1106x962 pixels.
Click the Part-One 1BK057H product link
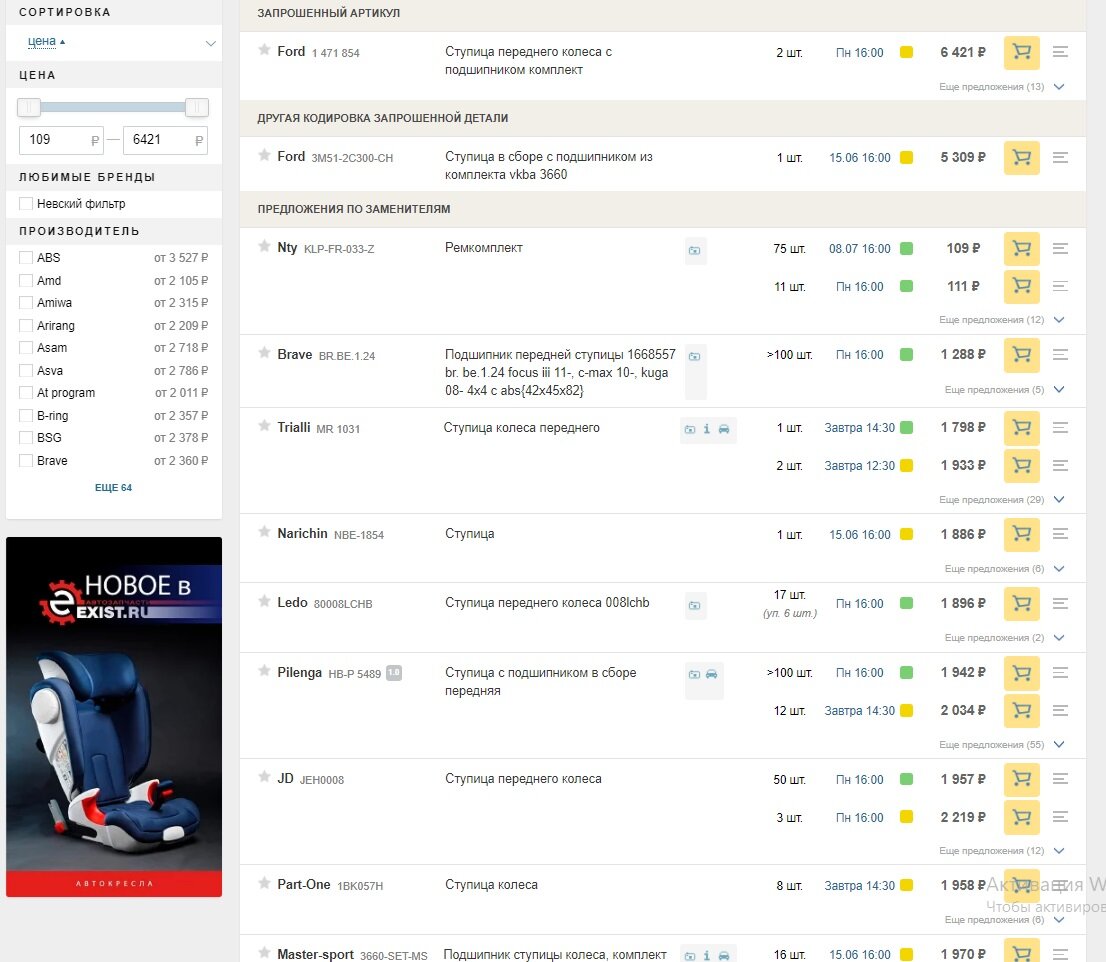(329, 884)
